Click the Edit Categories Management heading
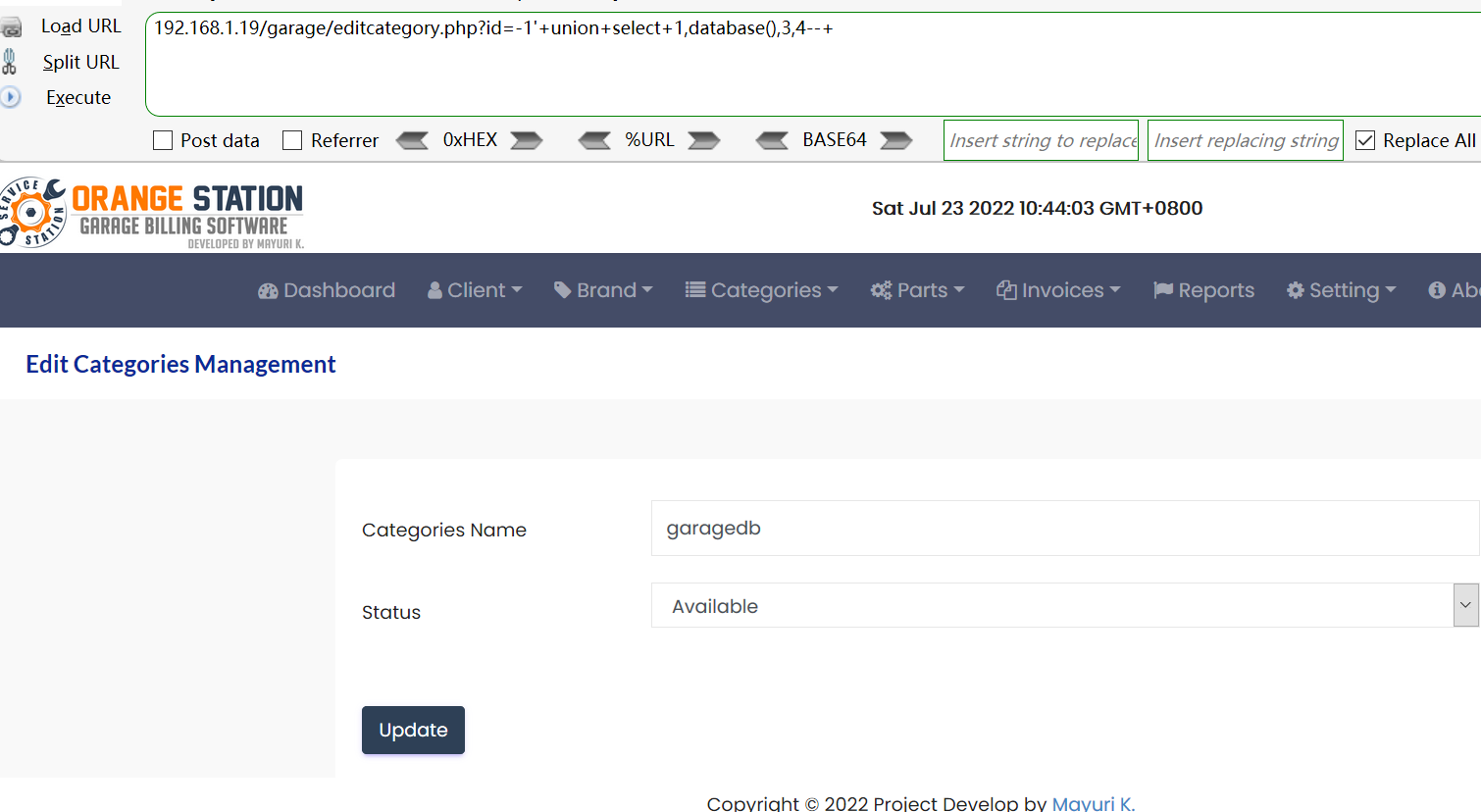The height and width of the screenshot is (812, 1481). point(180,364)
